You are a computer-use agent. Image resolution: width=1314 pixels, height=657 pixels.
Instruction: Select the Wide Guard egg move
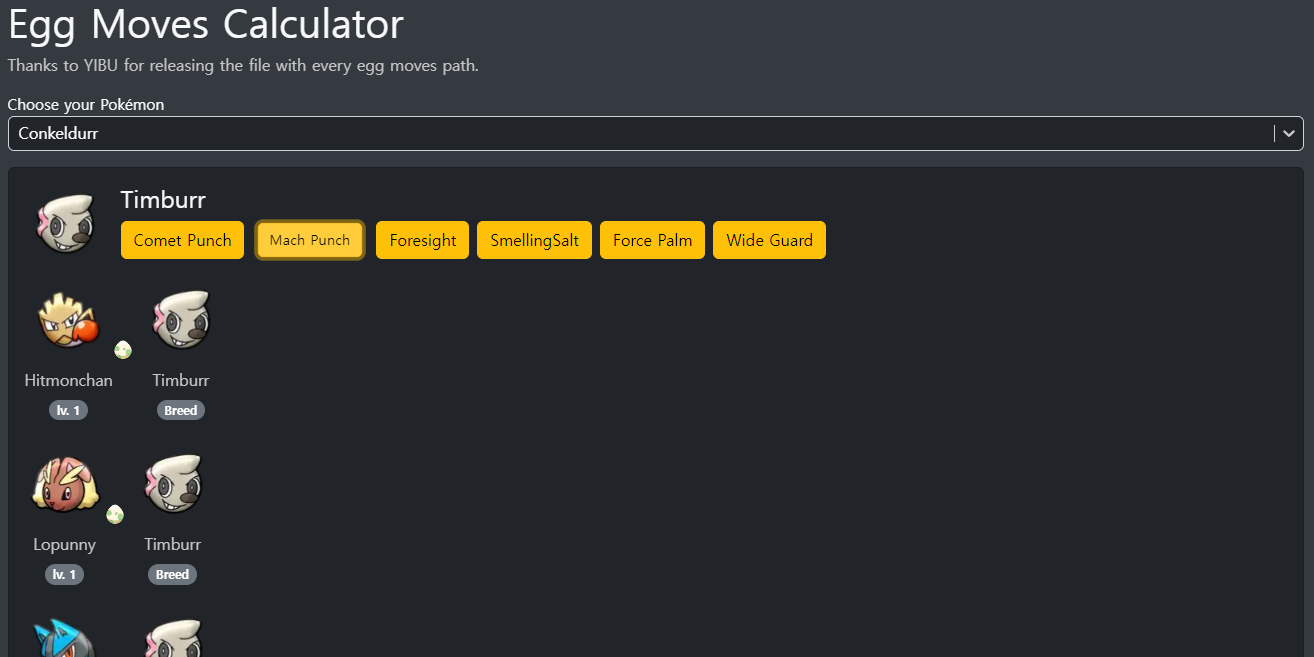[769, 240]
